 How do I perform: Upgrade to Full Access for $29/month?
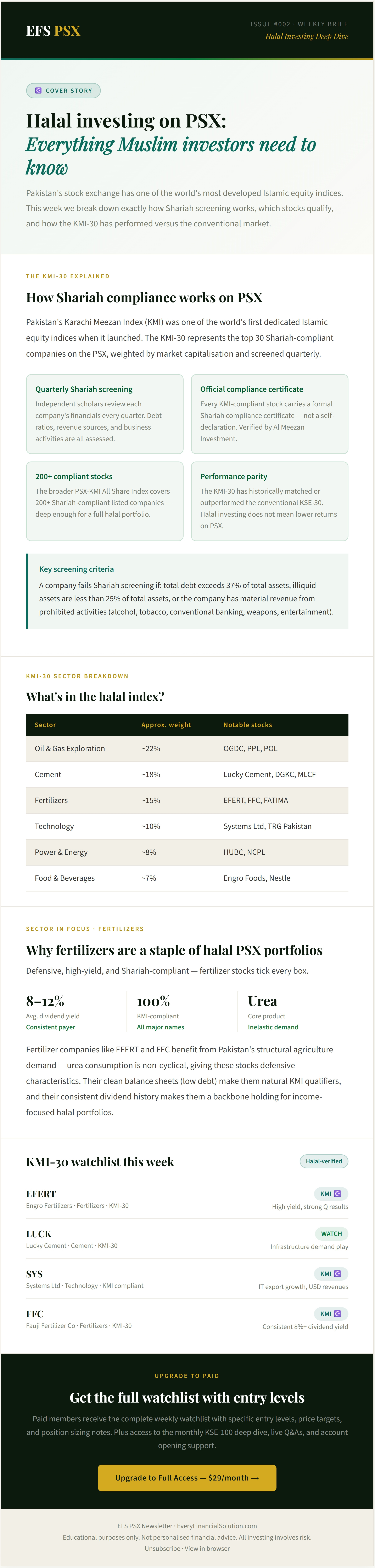coord(187,1478)
